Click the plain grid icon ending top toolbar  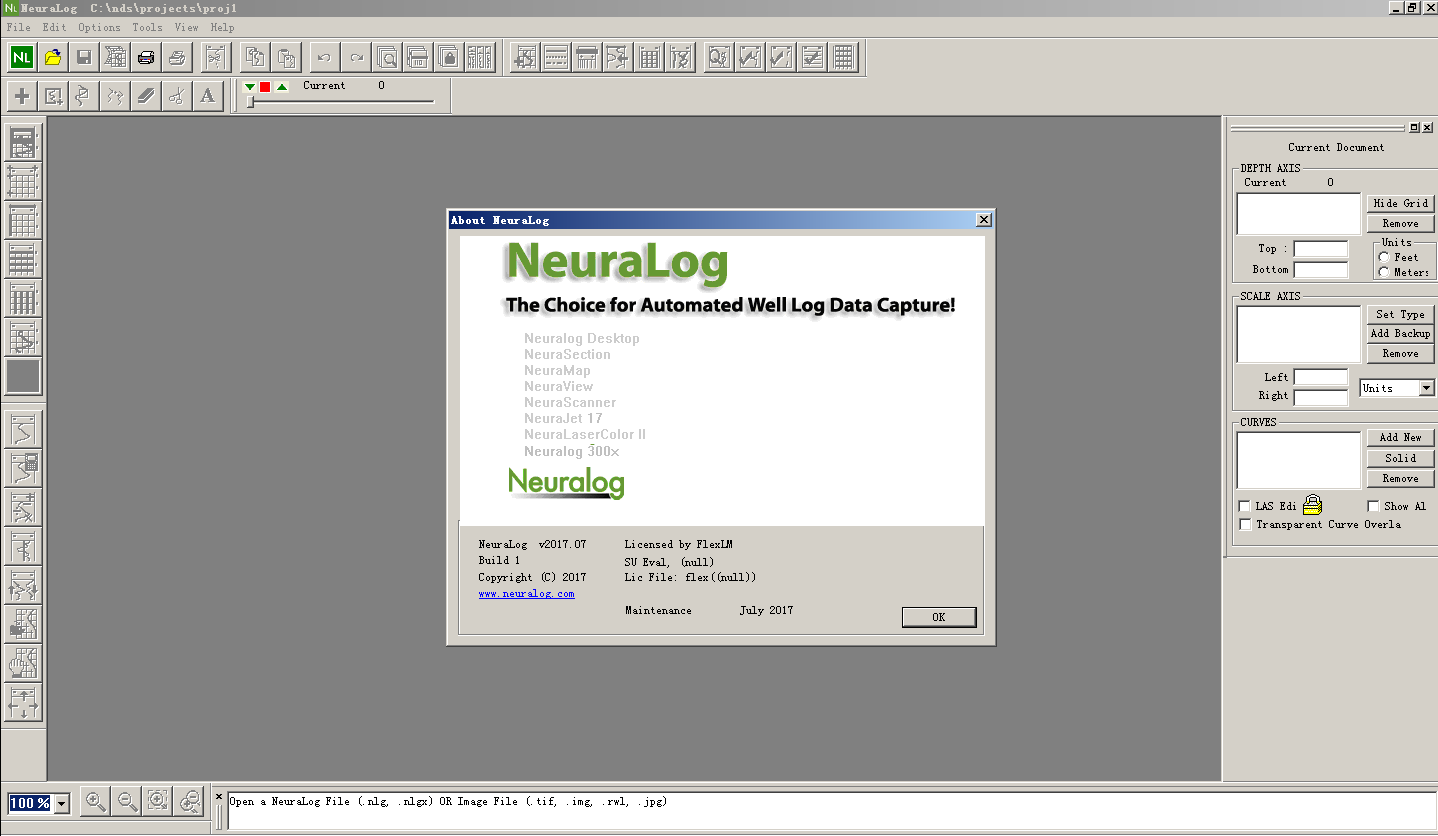[843, 57]
